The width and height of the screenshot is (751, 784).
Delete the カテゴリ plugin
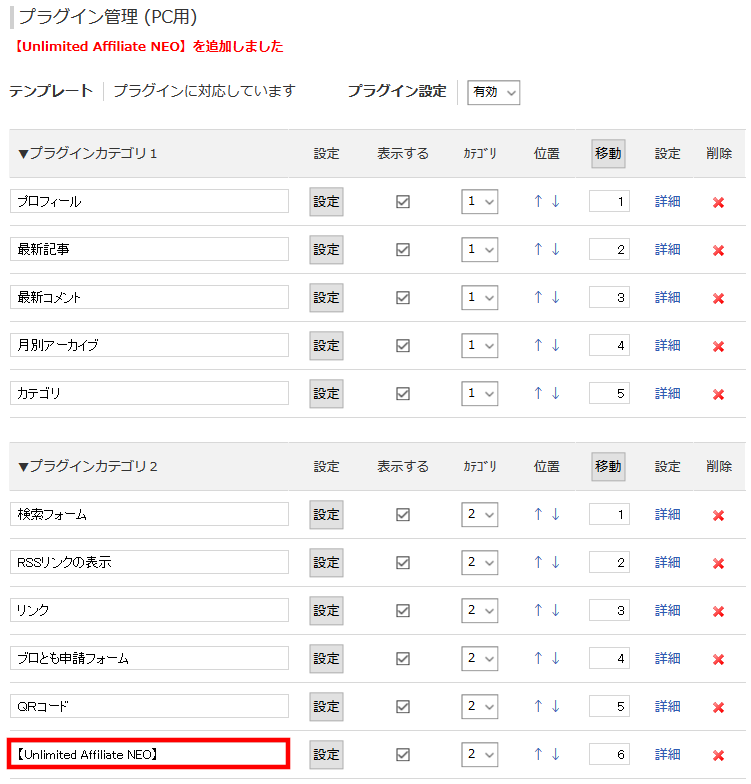(718, 394)
